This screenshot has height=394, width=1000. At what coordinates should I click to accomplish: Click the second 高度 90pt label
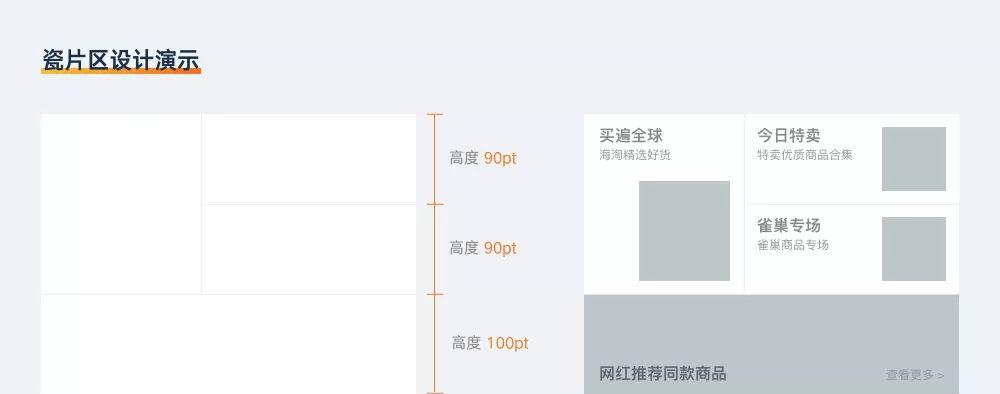(x=483, y=248)
